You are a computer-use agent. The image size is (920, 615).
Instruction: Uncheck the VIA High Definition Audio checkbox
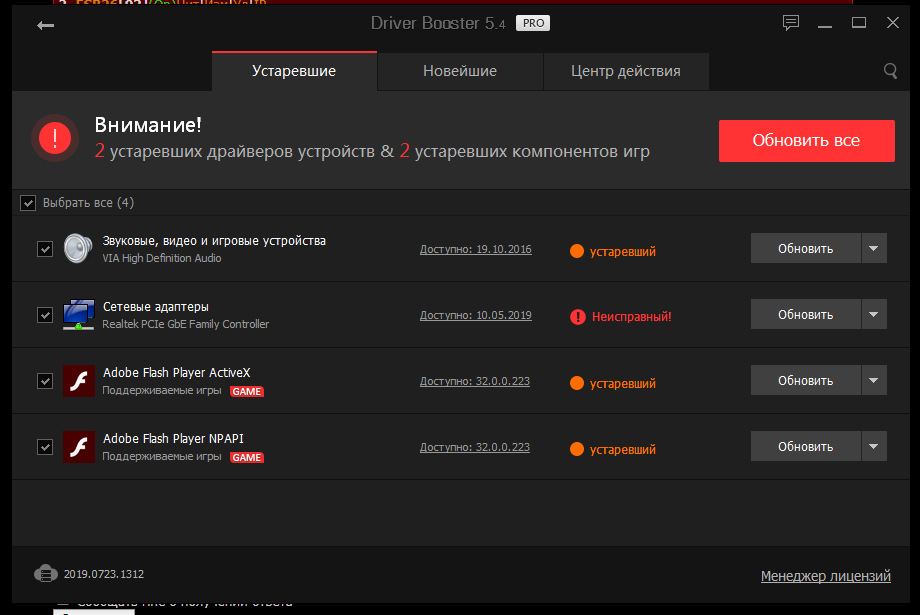(45, 249)
